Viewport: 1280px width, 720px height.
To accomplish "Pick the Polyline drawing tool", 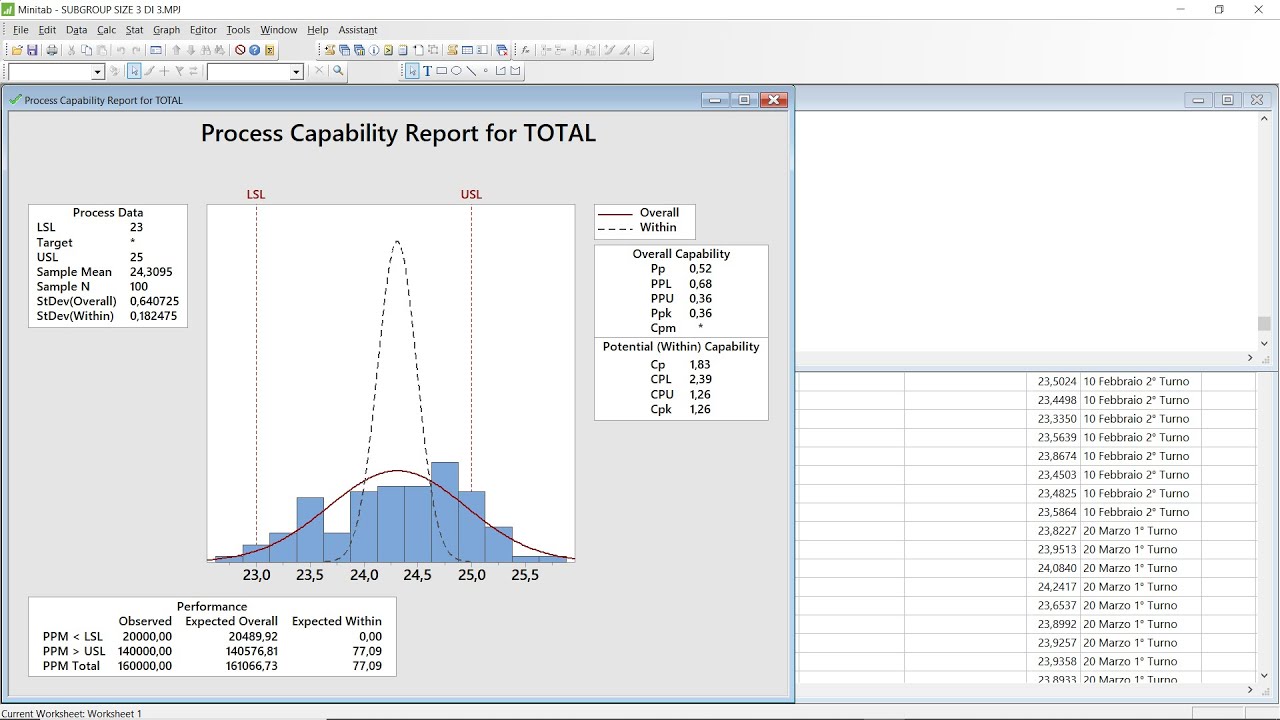I will [500, 71].
